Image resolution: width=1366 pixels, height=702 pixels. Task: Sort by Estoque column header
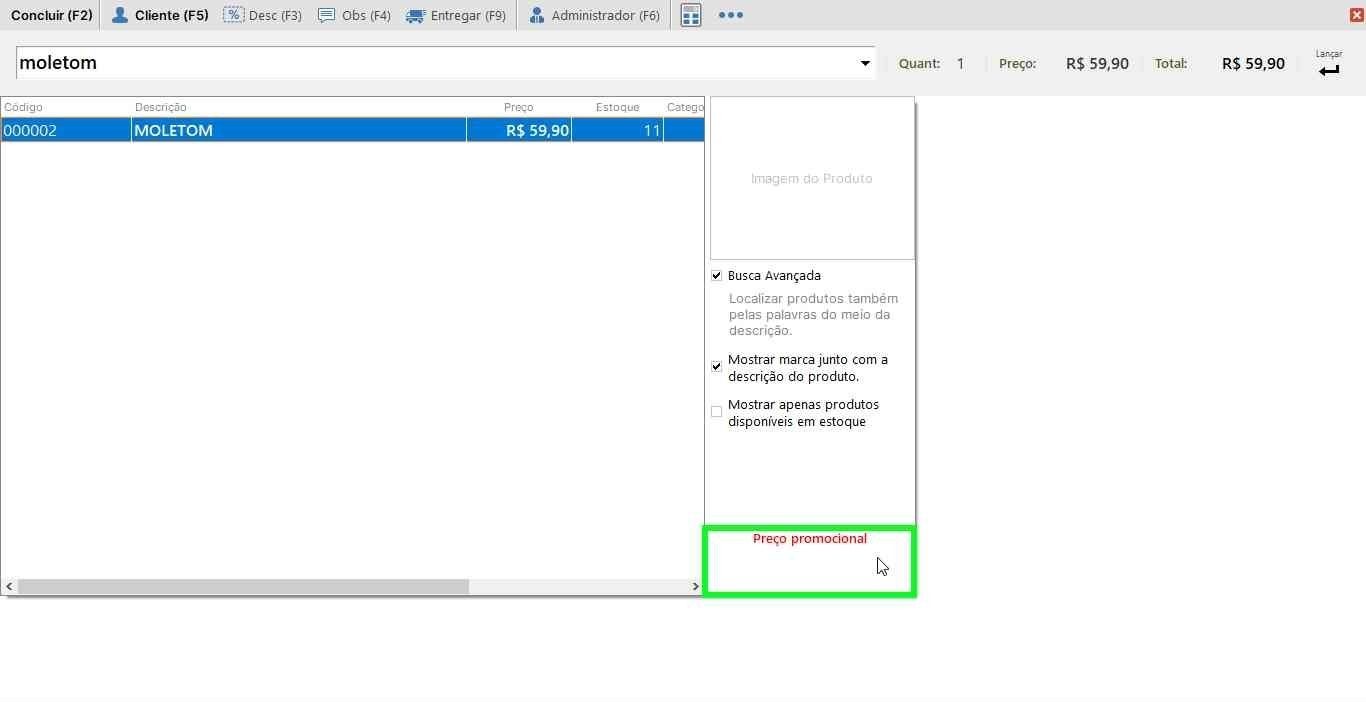tap(617, 107)
